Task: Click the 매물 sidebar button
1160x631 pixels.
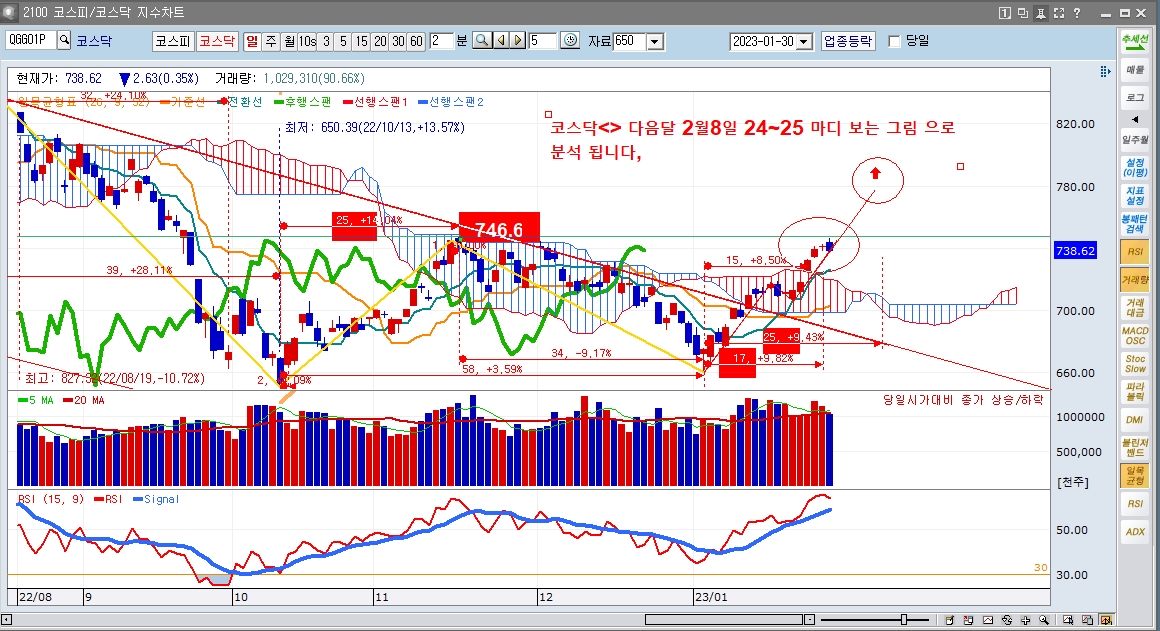Action: pos(1135,70)
